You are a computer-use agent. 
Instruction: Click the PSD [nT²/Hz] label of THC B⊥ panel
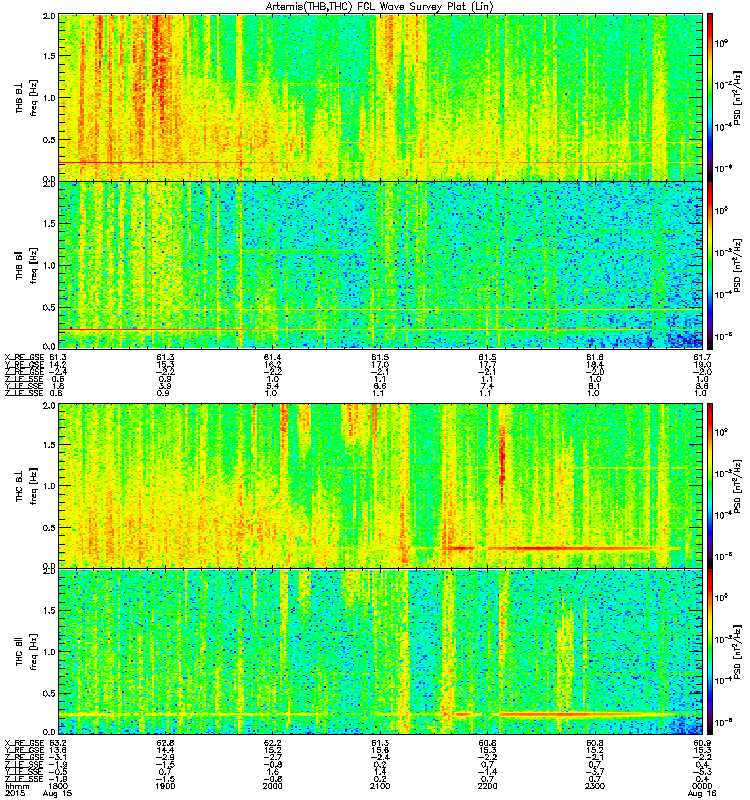pos(737,485)
